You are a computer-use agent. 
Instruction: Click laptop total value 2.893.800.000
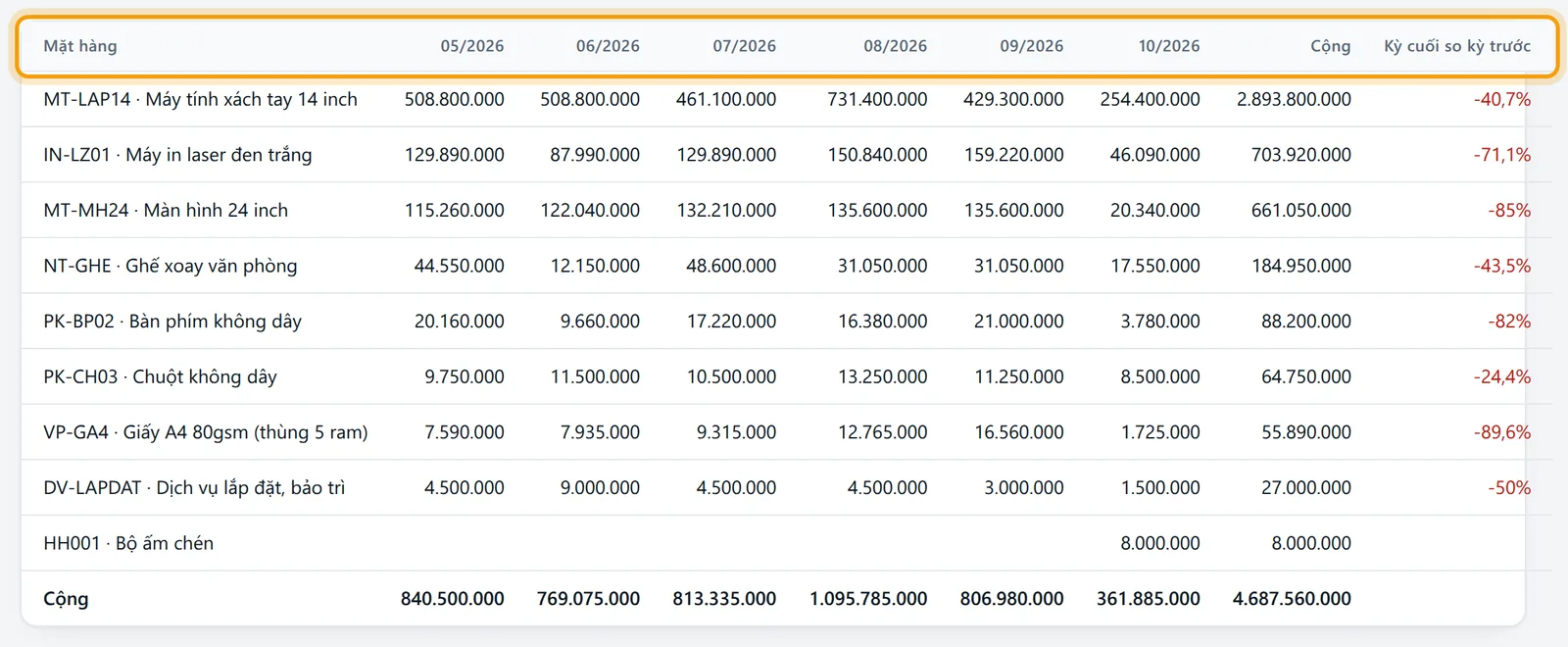pyautogui.click(x=1294, y=99)
